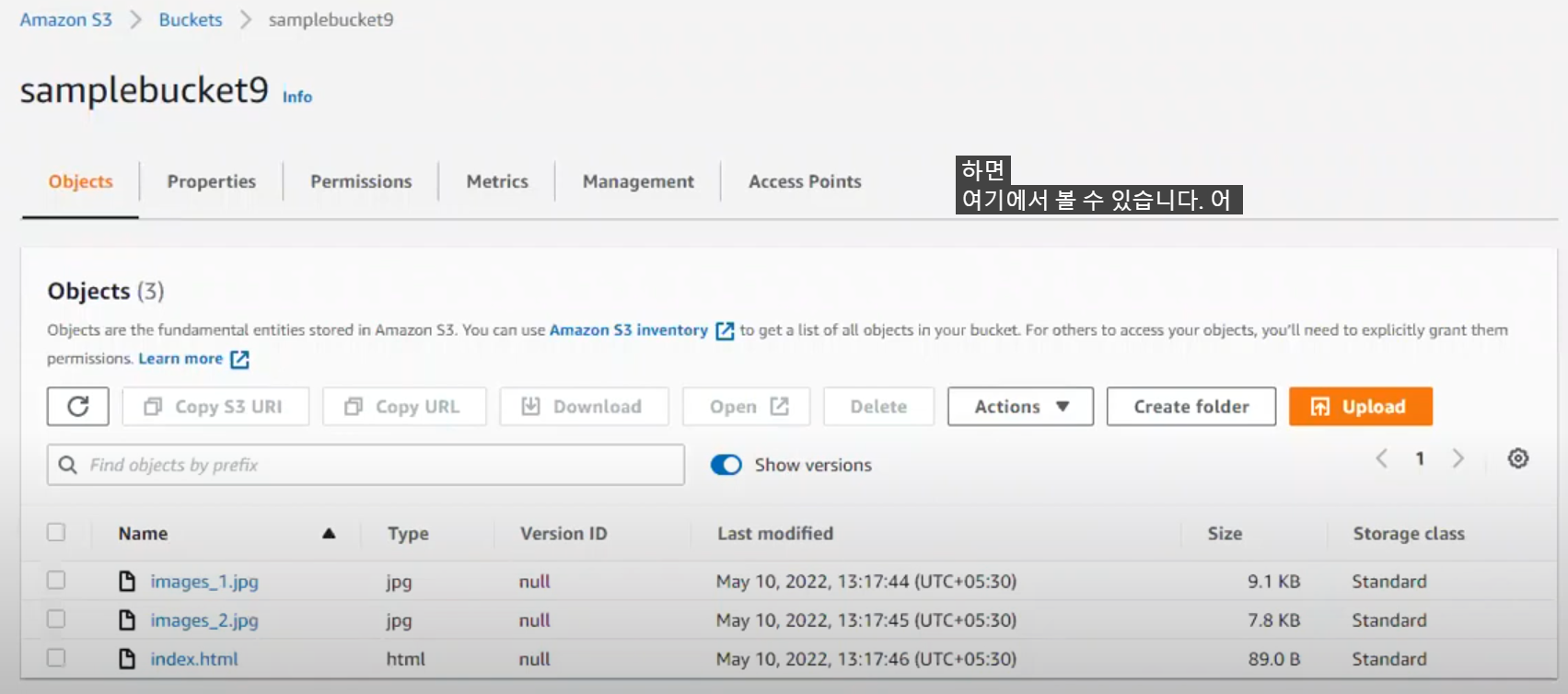Go to next page arrow
The image size is (1568, 694).
click(1458, 458)
